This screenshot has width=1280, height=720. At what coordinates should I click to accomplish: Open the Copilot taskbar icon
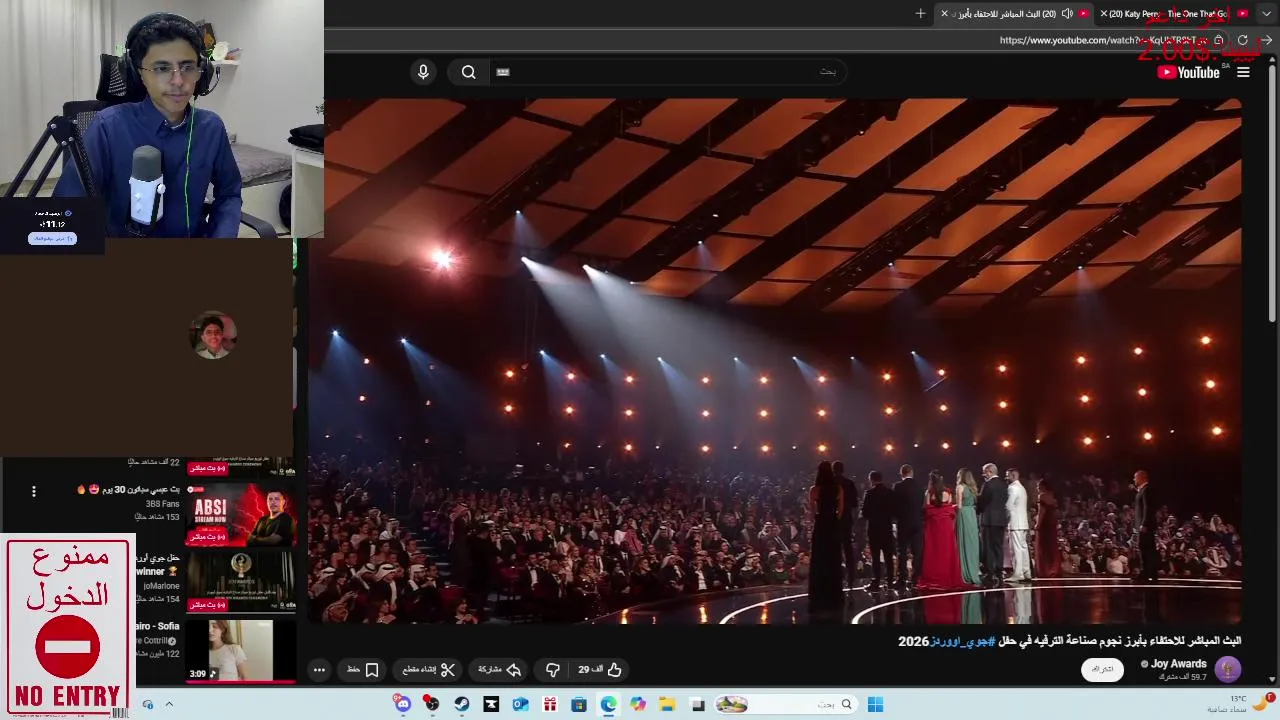click(638, 705)
